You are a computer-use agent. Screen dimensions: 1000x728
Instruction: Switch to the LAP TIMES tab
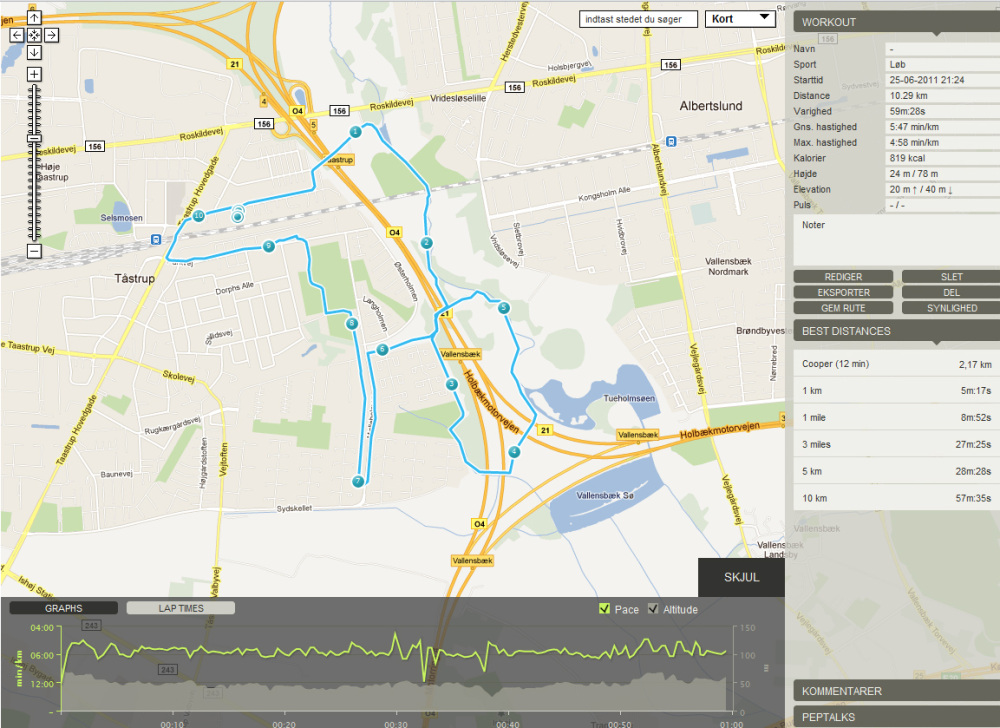(181, 608)
